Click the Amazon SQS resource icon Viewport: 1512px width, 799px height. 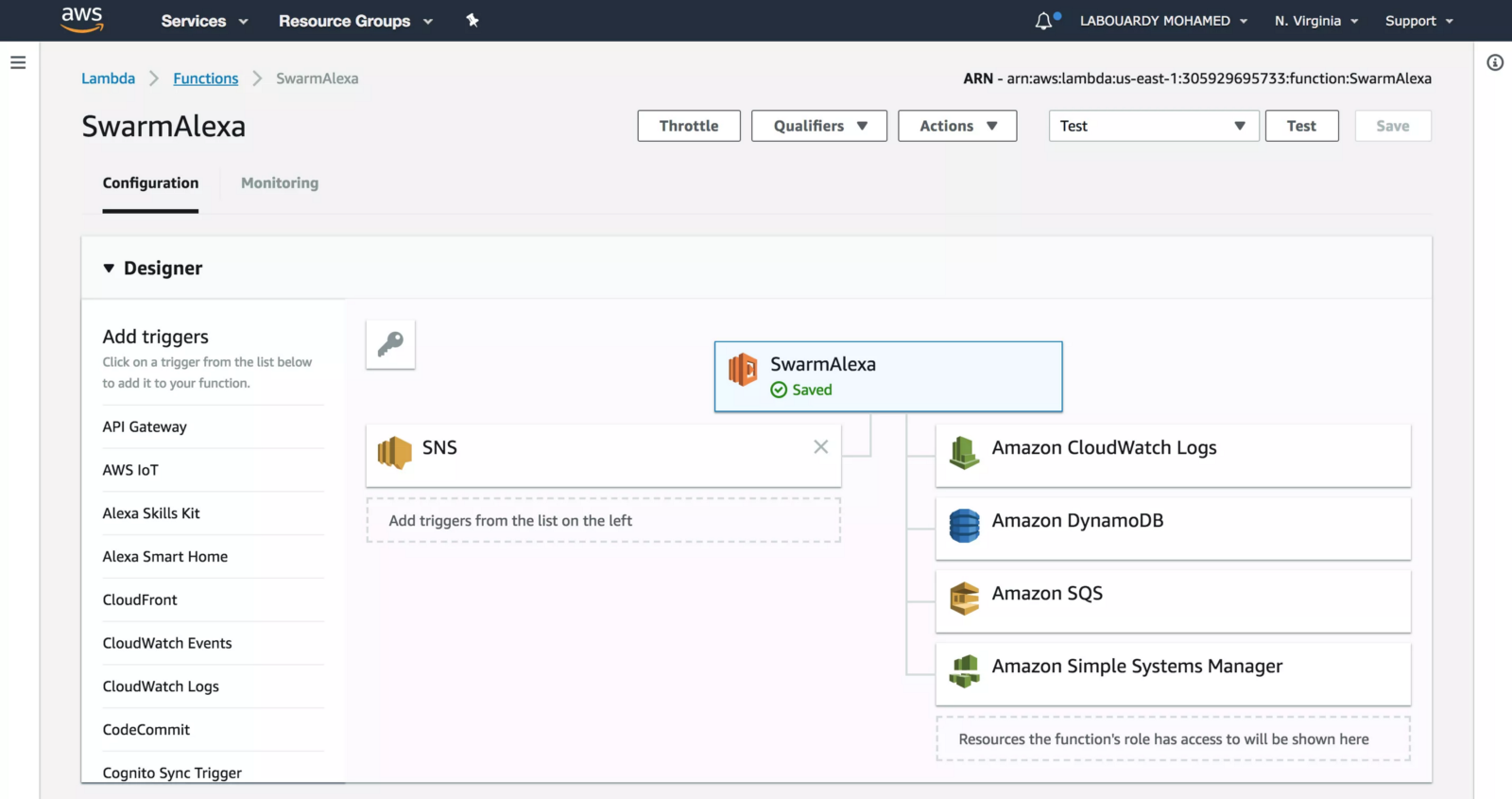point(964,599)
